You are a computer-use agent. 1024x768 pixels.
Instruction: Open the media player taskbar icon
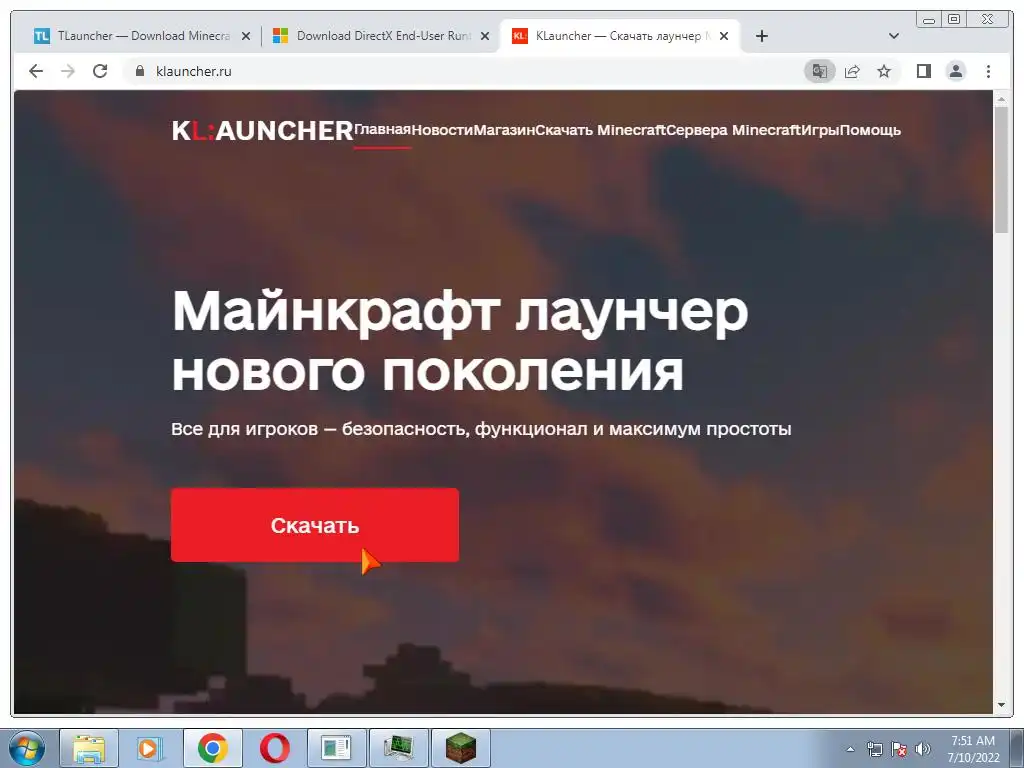(150, 748)
